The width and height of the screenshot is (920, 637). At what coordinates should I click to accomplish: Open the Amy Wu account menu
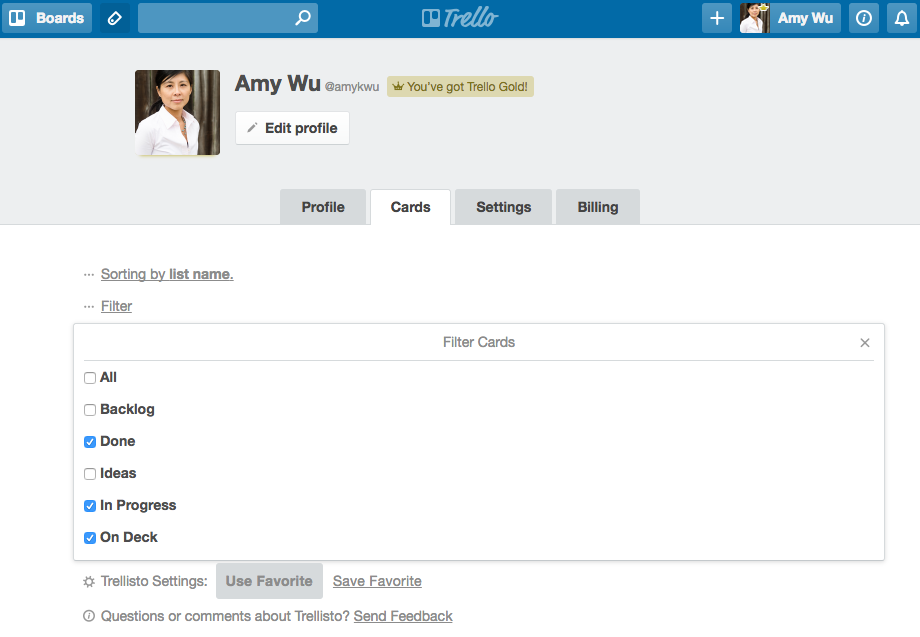790,18
